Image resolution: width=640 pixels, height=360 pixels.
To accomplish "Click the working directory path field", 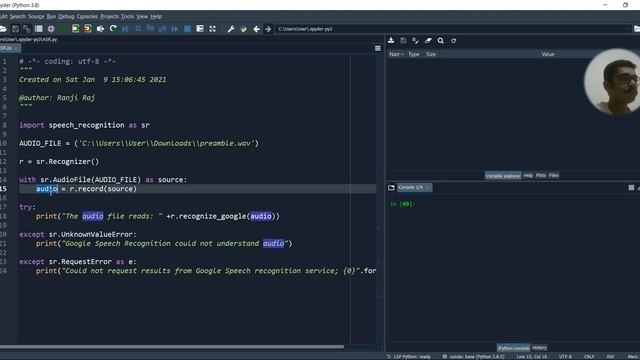I will 452,29.
